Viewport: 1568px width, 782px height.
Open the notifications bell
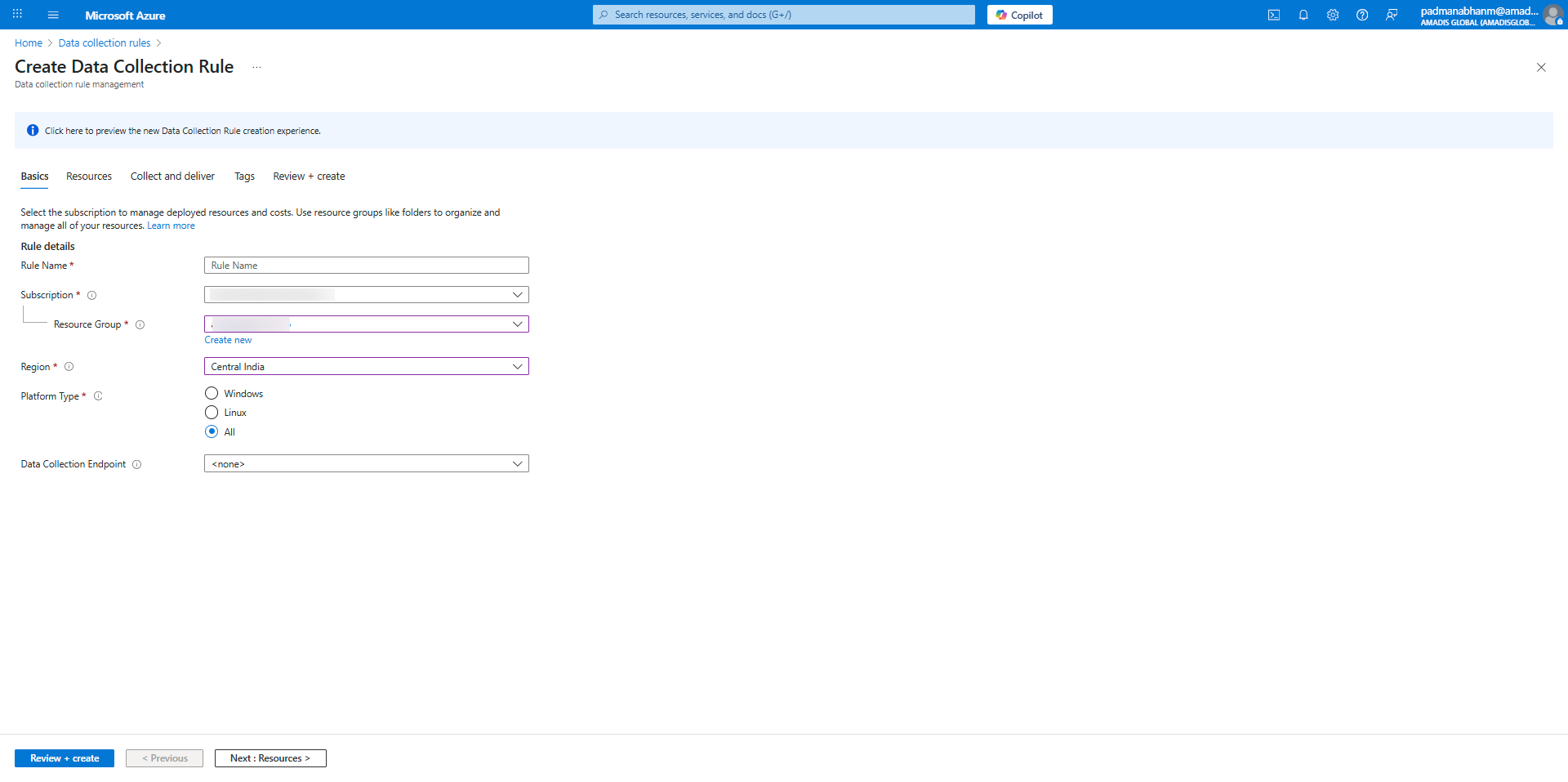[1303, 15]
